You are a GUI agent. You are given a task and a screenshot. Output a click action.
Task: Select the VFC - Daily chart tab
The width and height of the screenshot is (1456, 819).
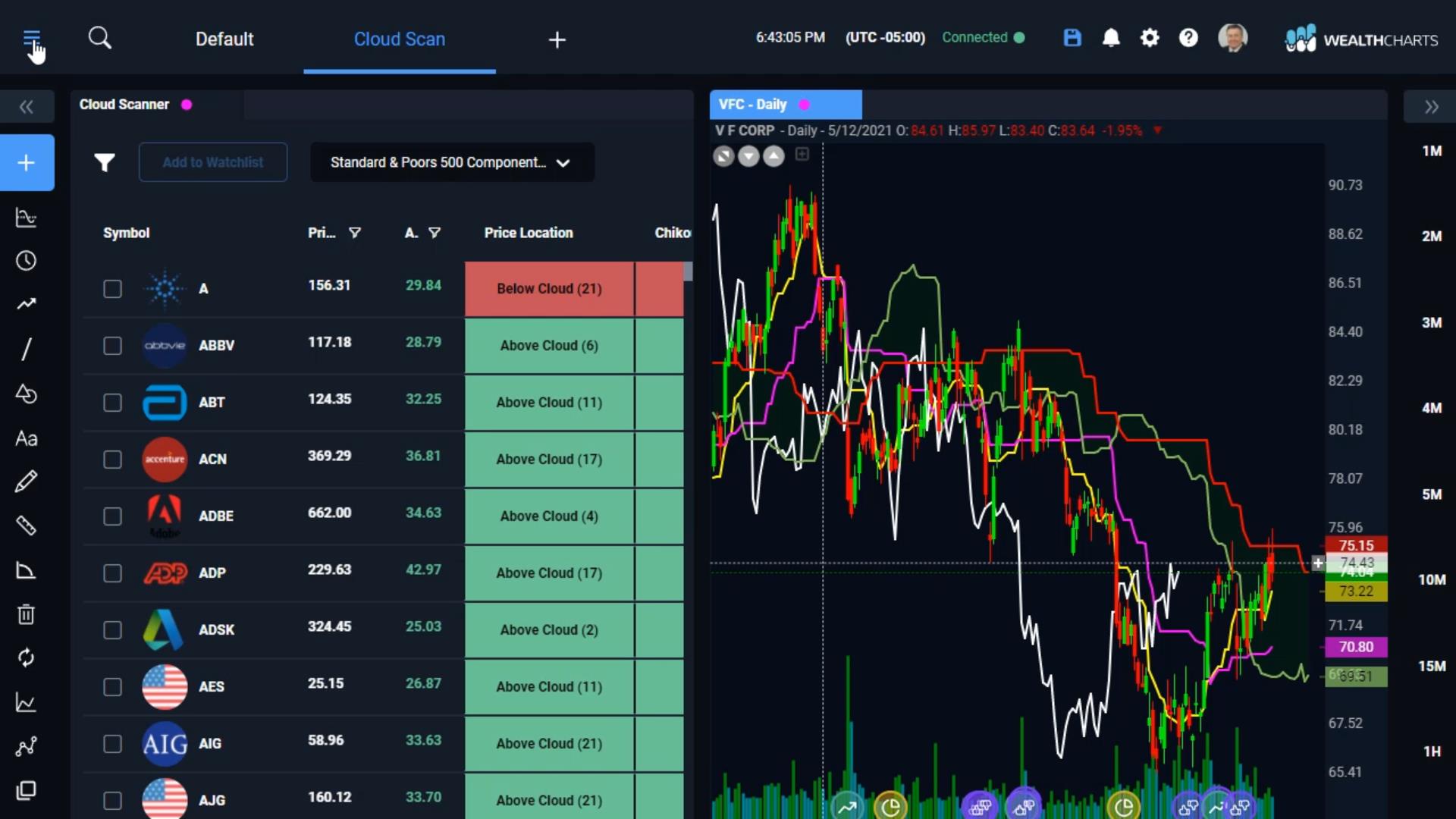[786, 105]
